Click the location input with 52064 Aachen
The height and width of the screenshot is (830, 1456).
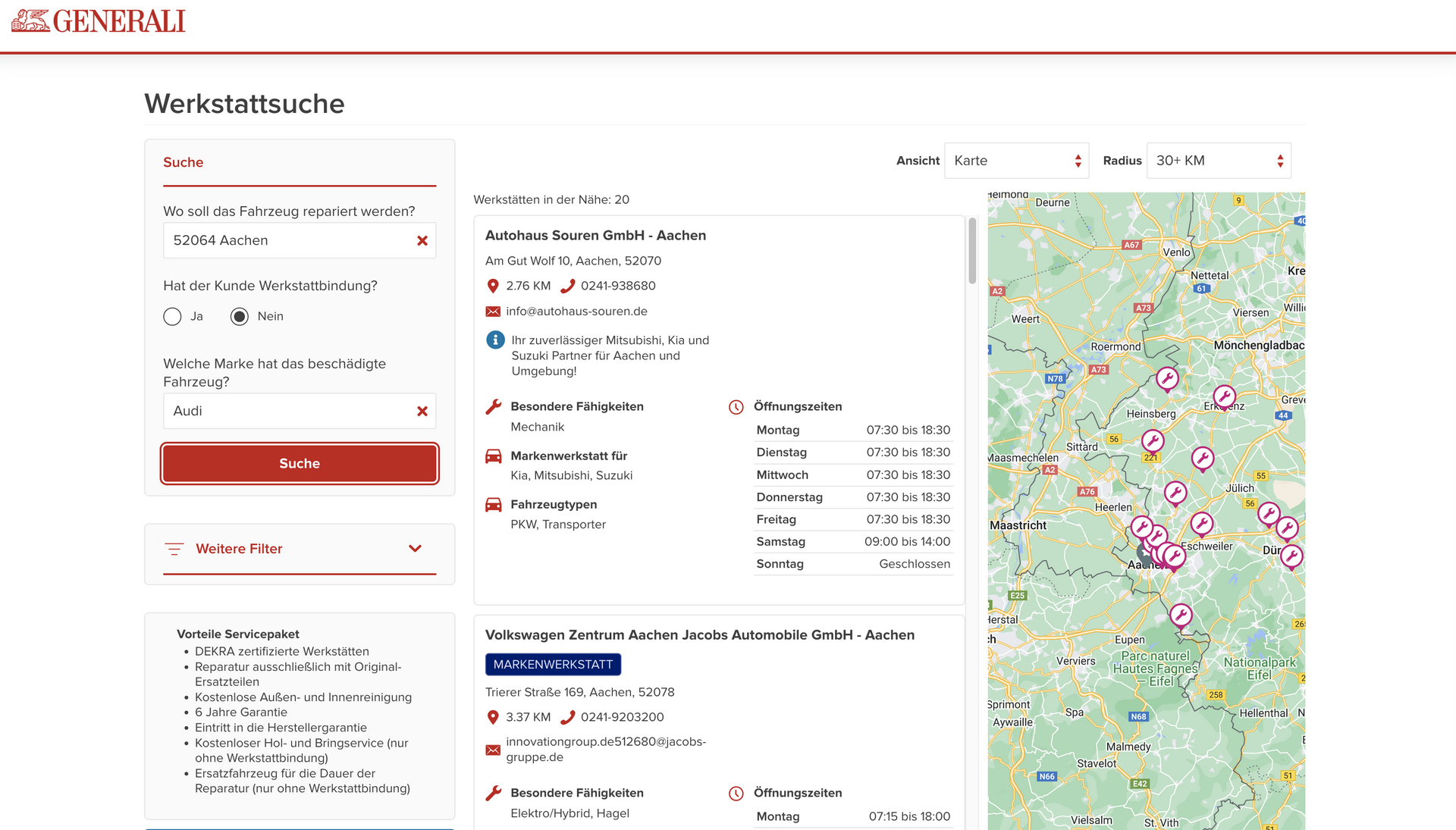coord(300,240)
